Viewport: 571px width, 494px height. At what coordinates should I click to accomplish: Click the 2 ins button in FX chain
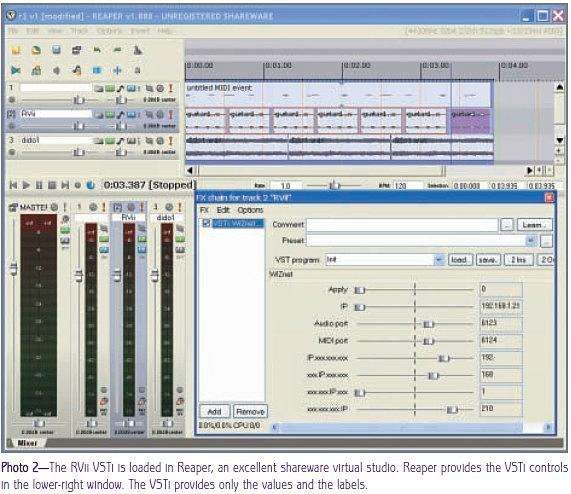(519, 260)
